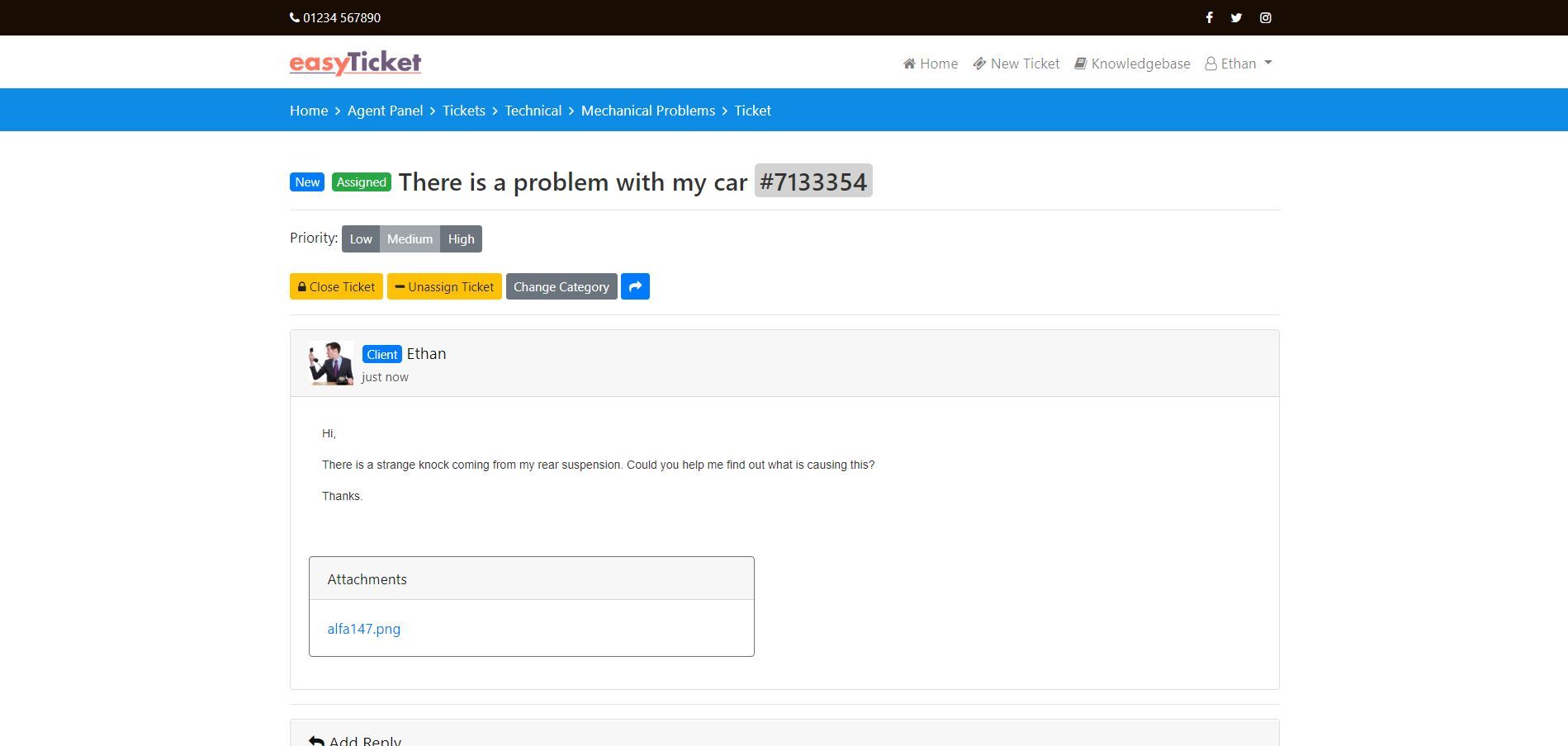This screenshot has width=1568, height=746.
Task: Click the Close Ticket button
Action: (x=336, y=286)
